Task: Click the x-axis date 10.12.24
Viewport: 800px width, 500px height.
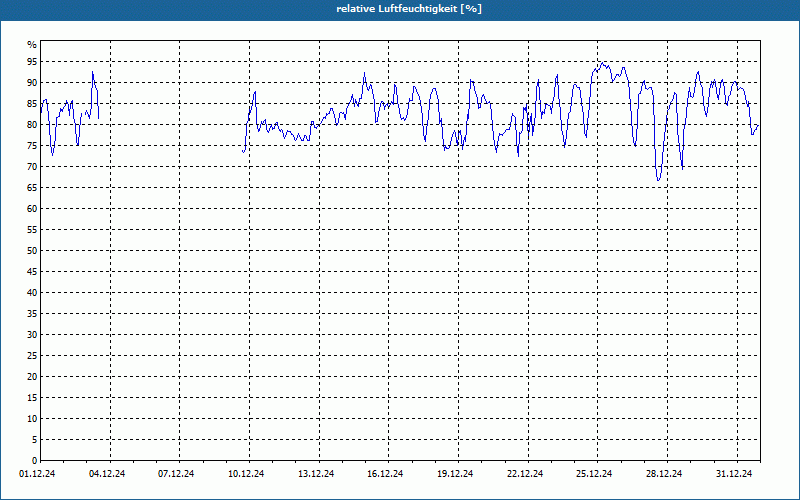Action: [246, 474]
